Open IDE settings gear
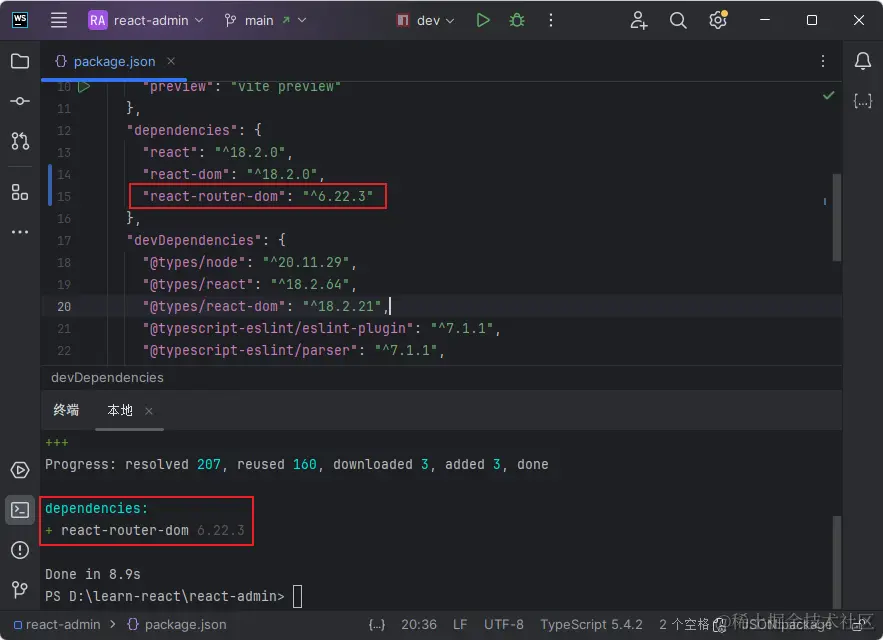Viewport: 883px width, 640px height. (x=718, y=20)
